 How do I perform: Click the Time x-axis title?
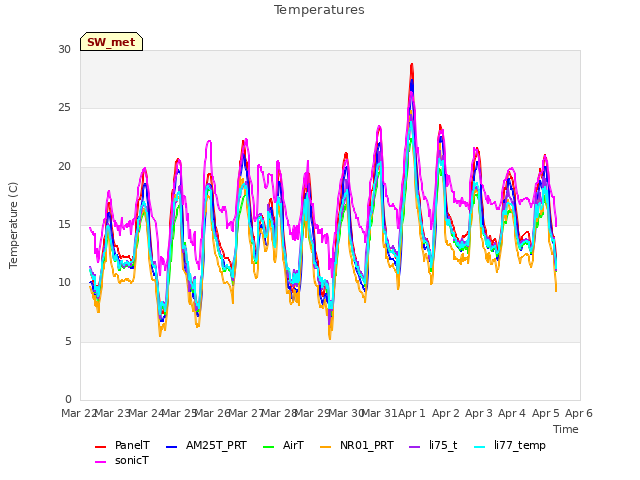pyautogui.click(x=566, y=429)
